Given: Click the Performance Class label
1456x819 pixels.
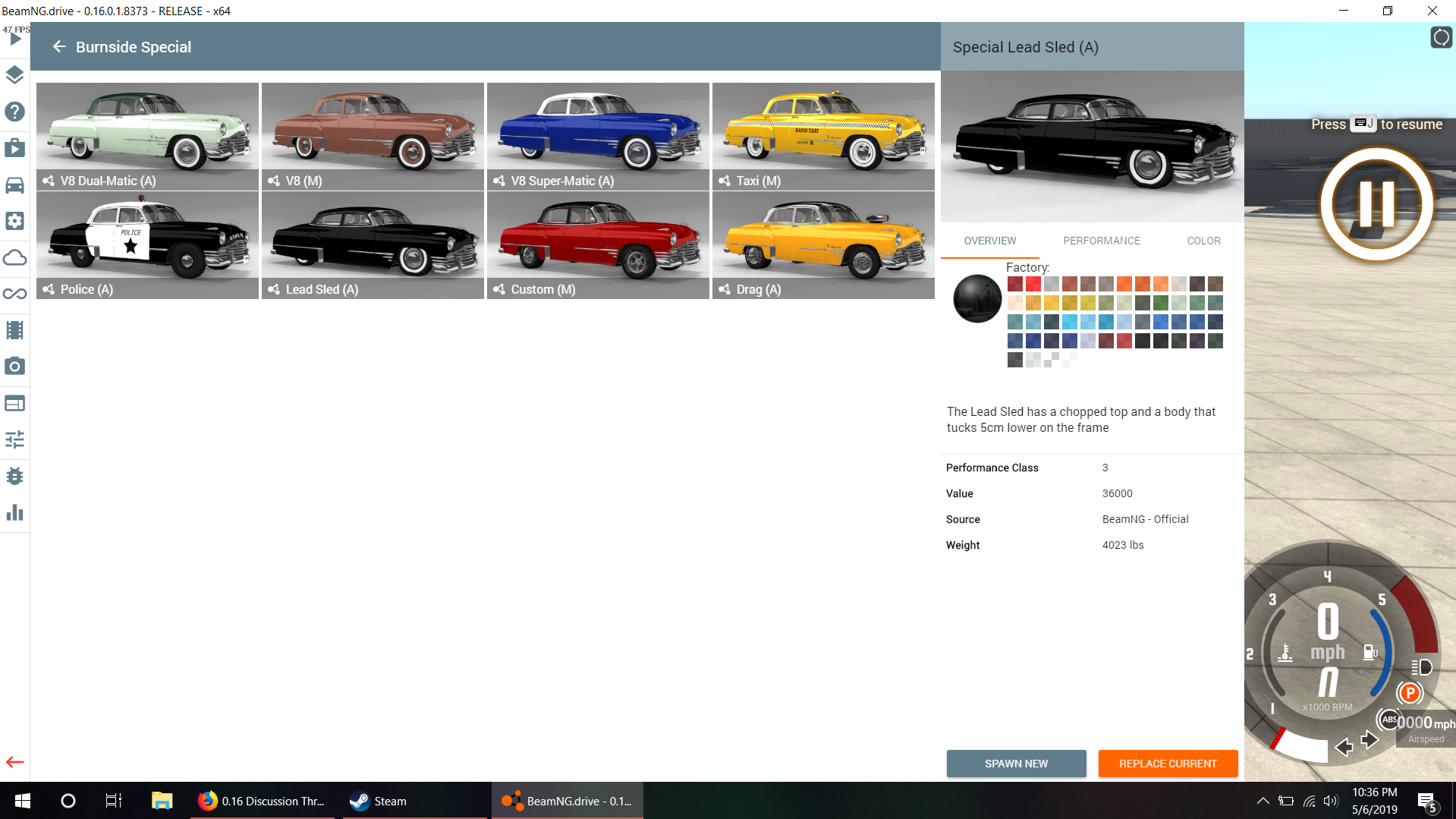Looking at the screenshot, I should pyautogui.click(x=992, y=468).
